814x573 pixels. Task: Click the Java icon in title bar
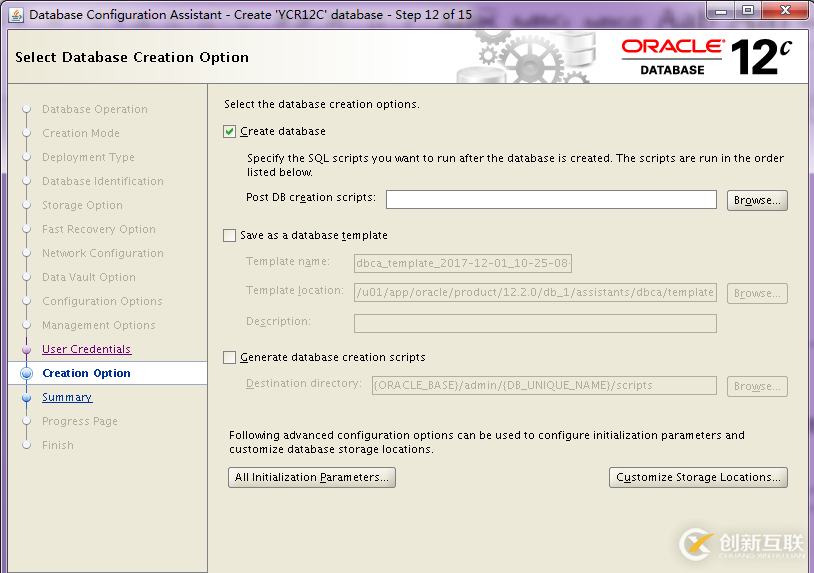point(16,15)
